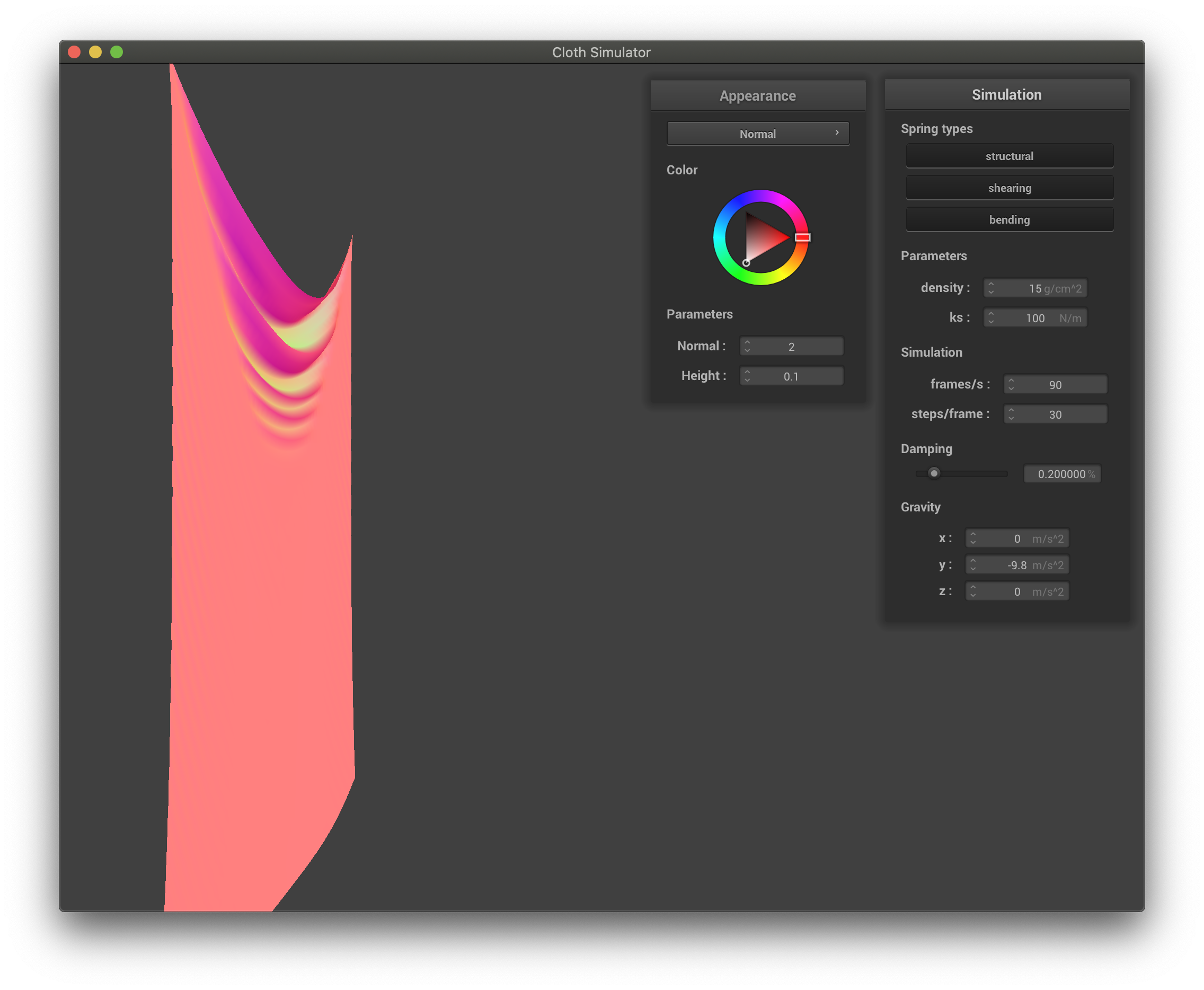This screenshot has width=1204, height=990.
Task: Click the Gravity y value field
Action: 1017,564
